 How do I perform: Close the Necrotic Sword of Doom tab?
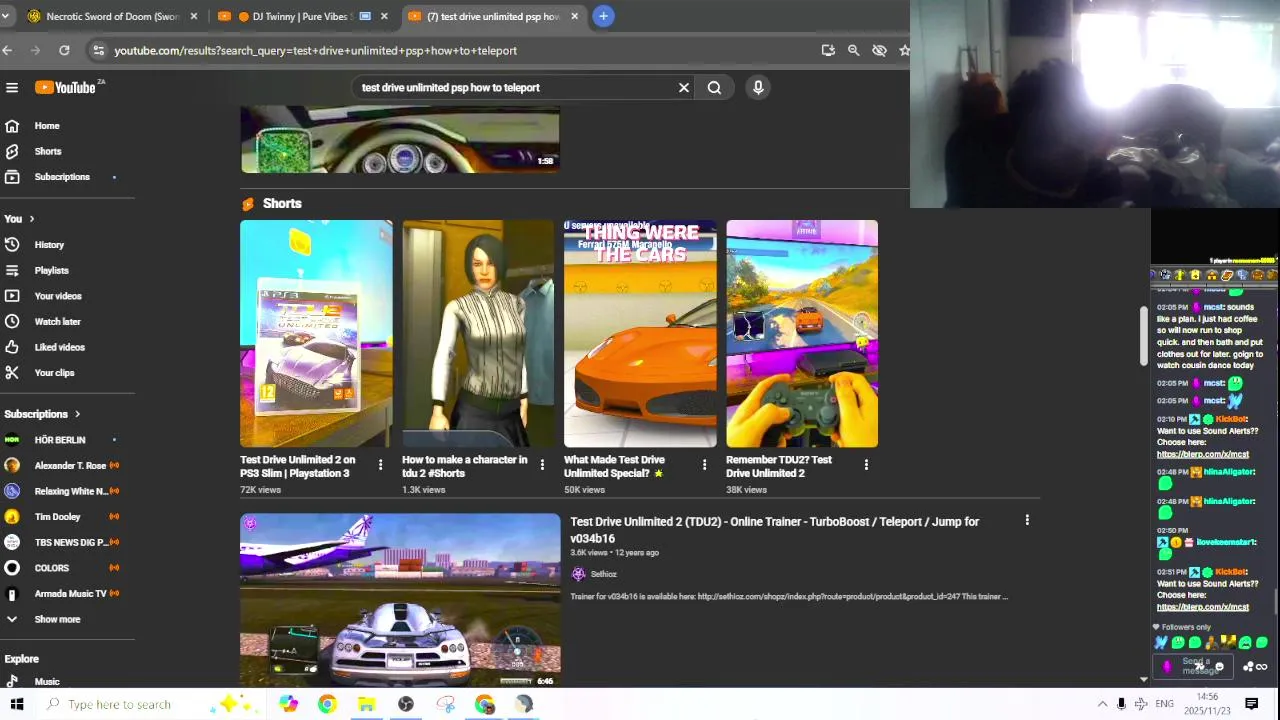pyautogui.click(x=194, y=16)
